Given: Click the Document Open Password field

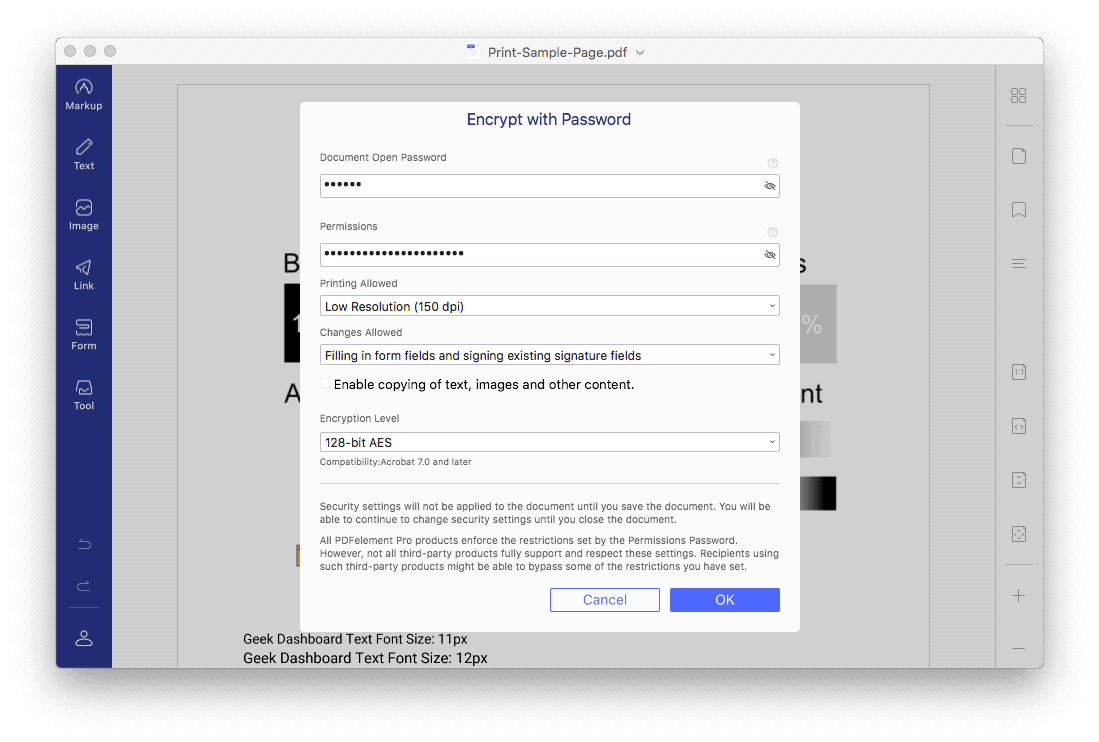Looking at the screenshot, I should tap(540, 186).
